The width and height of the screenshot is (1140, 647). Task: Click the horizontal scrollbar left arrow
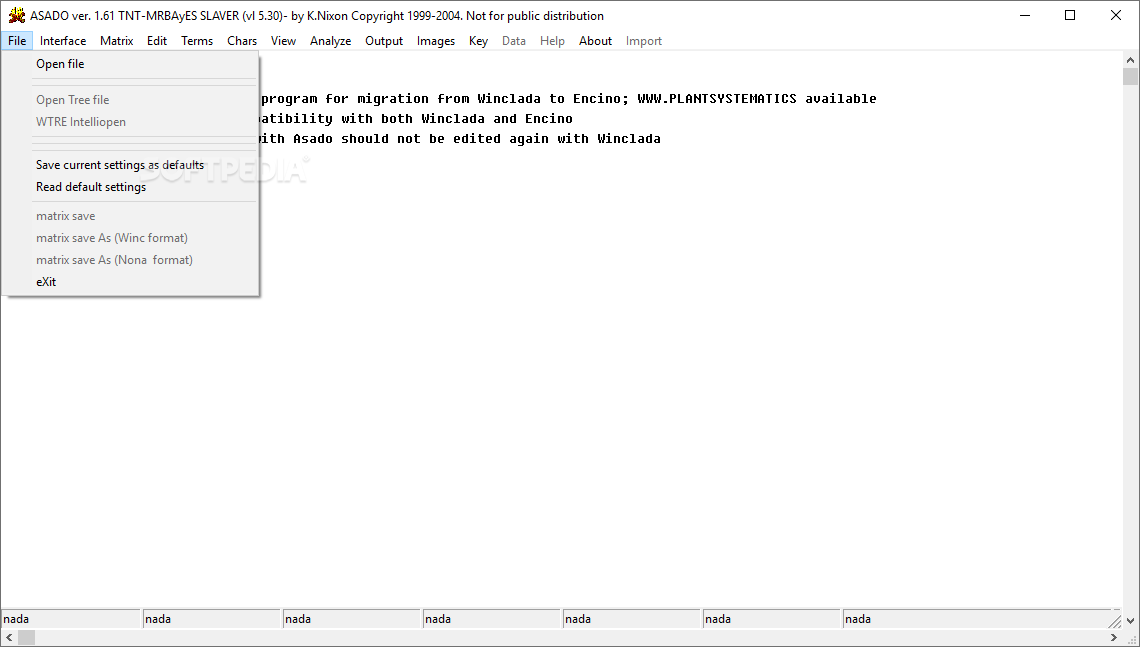[x=9, y=638]
